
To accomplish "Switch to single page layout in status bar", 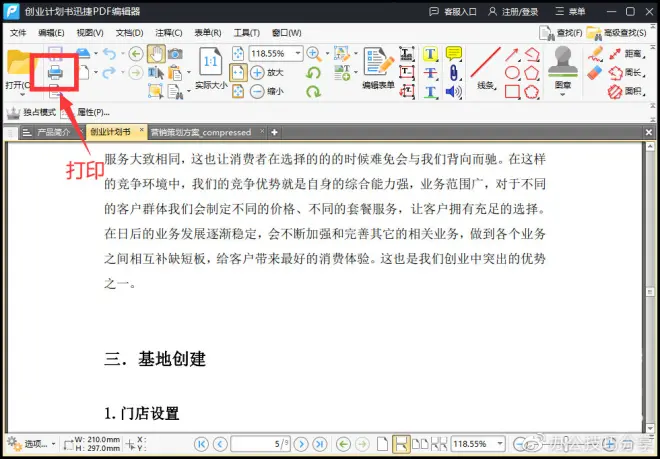I will pos(382,444).
